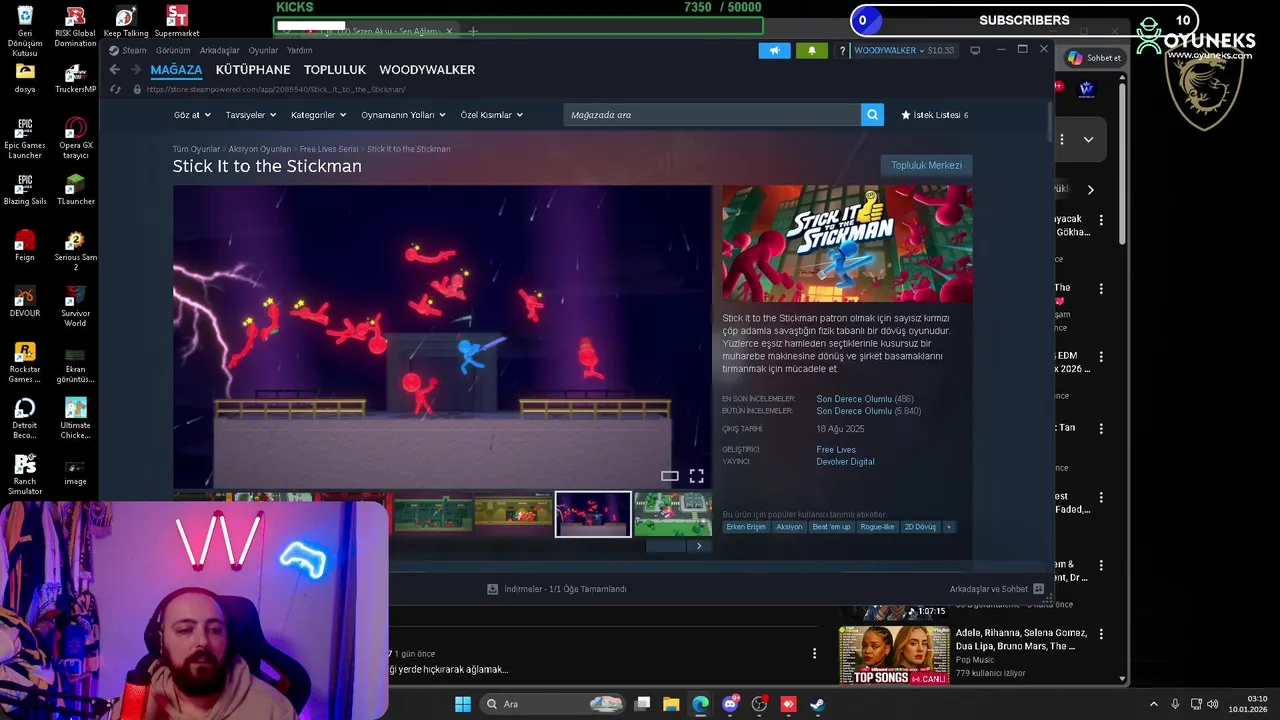Open the WOODYWALKER profile tab
The image size is (1280, 720).
[x=427, y=70]
